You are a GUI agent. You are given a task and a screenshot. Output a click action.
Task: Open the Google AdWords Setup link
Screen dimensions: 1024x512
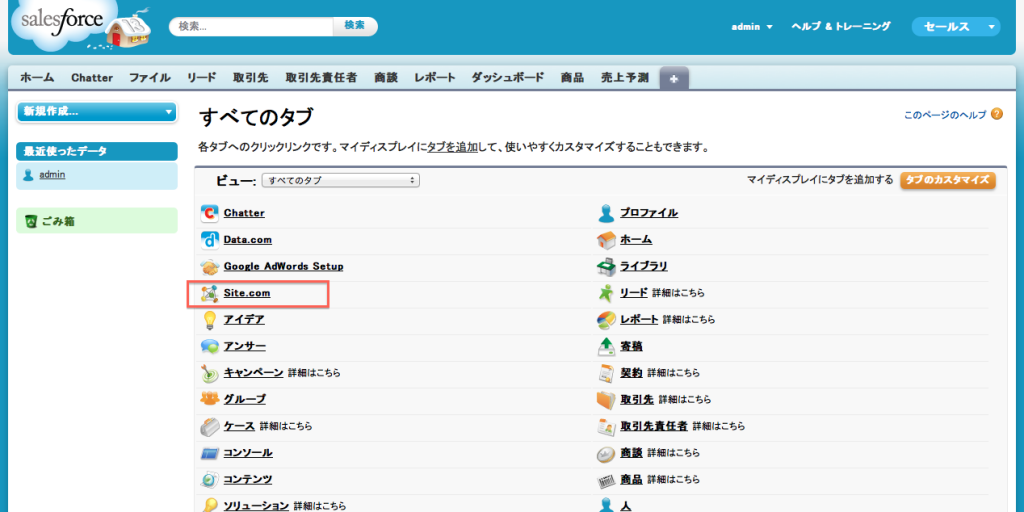pyautogui.click(x=283, y=266)
